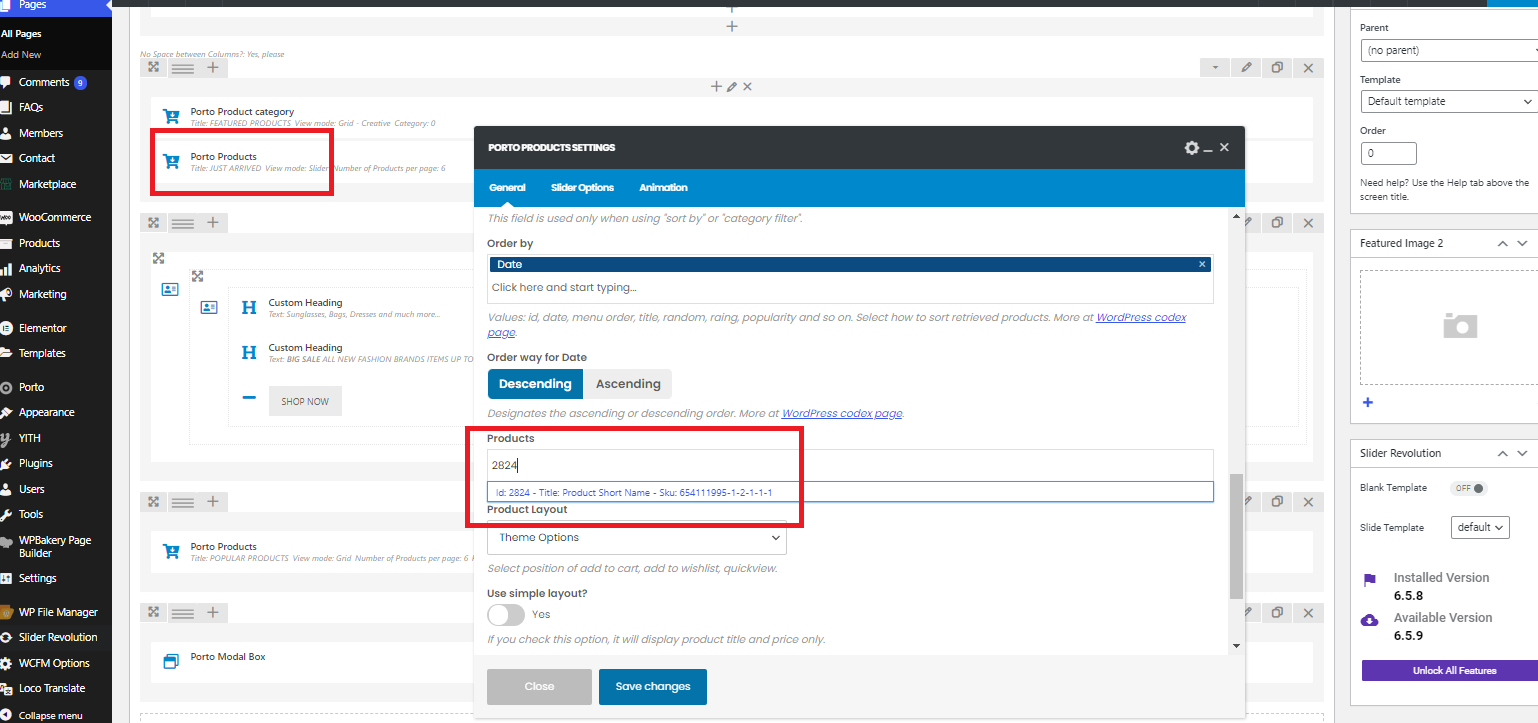Edit the row containing Porto Product category

coord(1246,68)
